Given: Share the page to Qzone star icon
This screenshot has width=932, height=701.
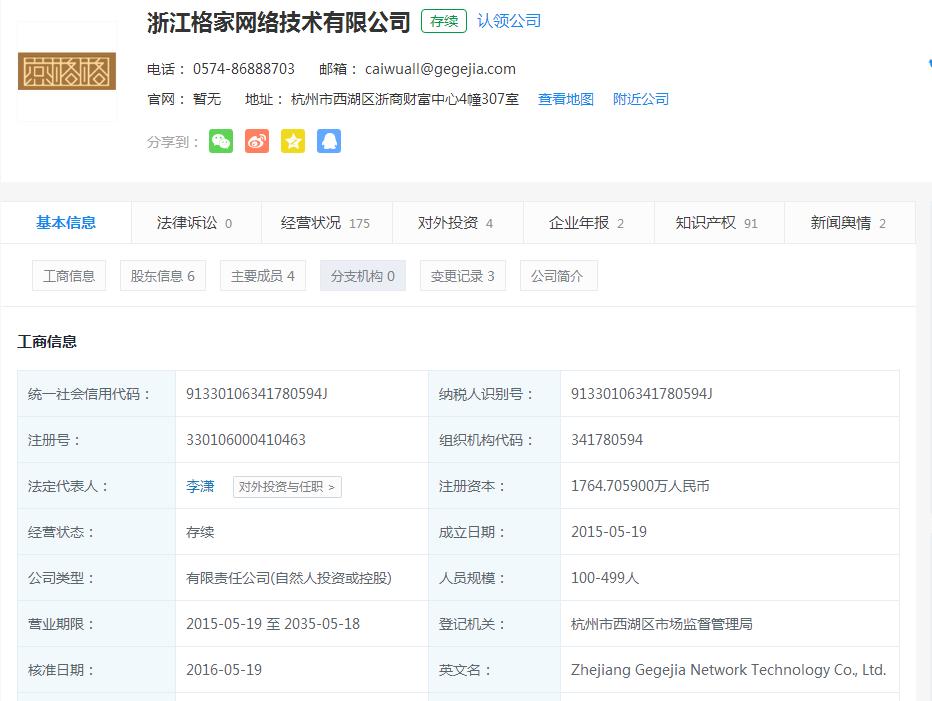Looking at the screenshot, I should pos(293,141).
